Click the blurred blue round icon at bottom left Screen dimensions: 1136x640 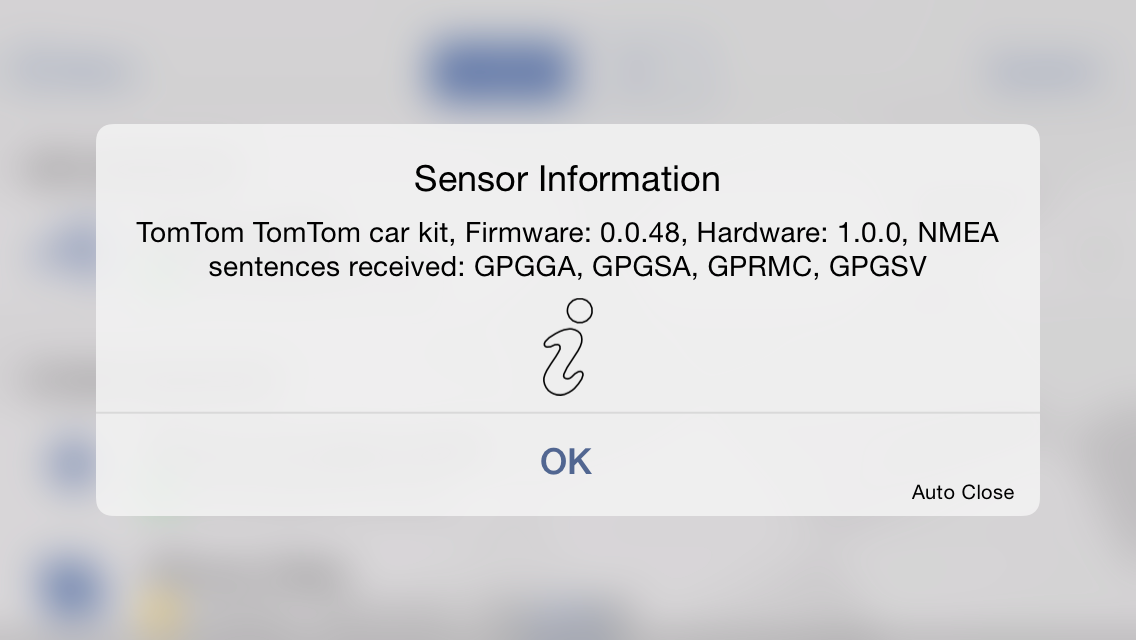[x=72, y=589]
